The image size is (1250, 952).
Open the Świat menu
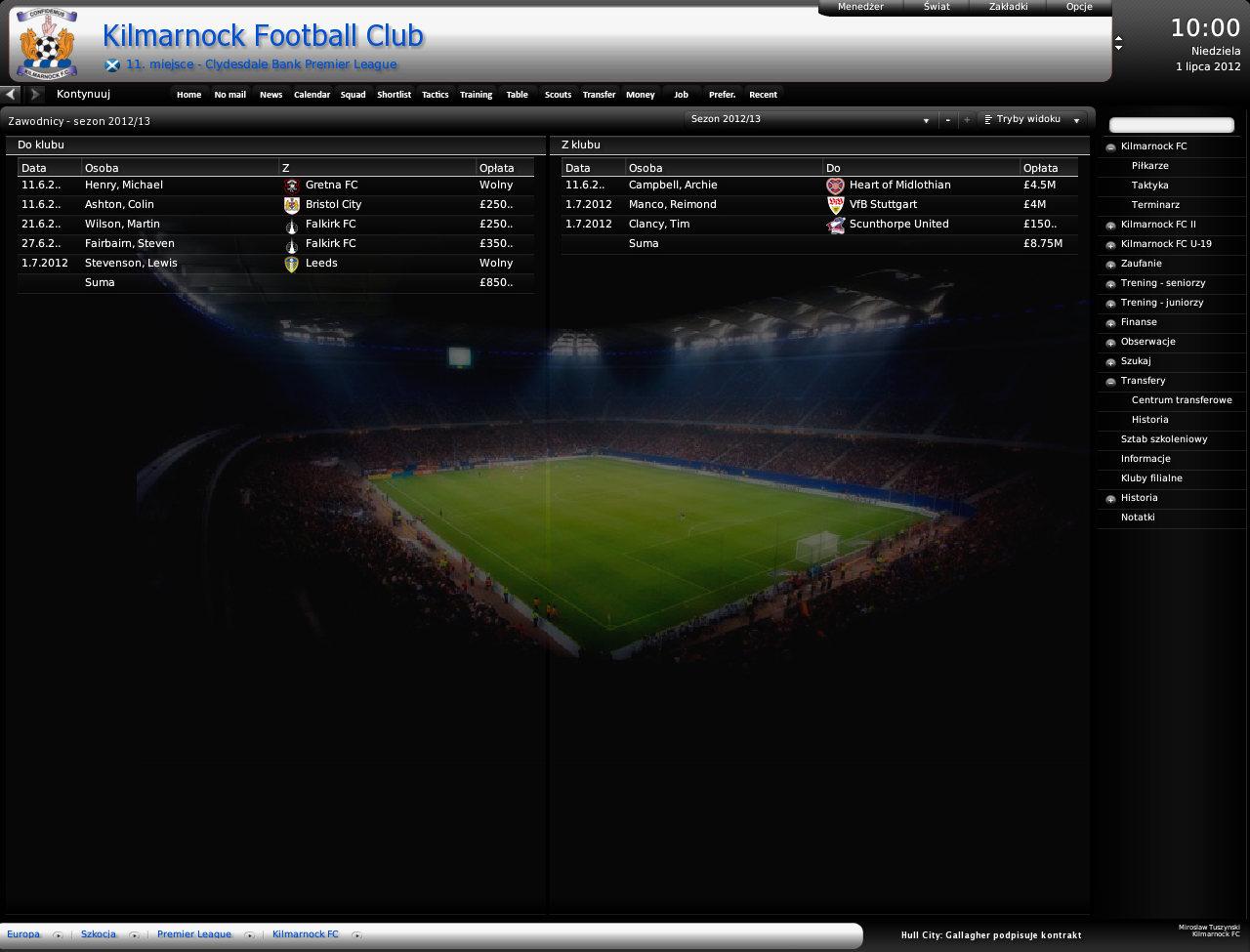point(937,7)
